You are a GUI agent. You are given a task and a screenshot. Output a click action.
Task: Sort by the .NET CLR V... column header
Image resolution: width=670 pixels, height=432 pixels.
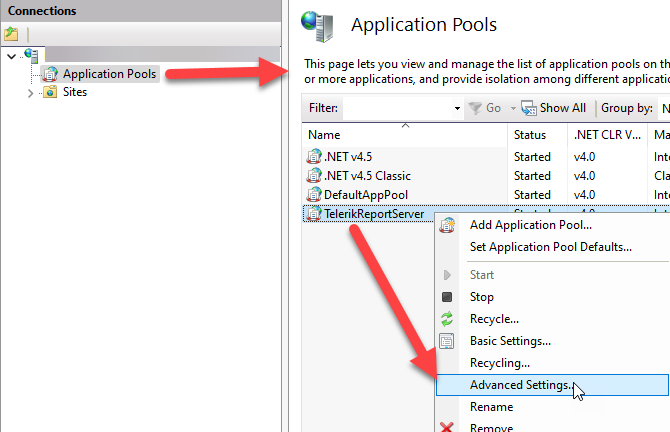click(607, 135)
